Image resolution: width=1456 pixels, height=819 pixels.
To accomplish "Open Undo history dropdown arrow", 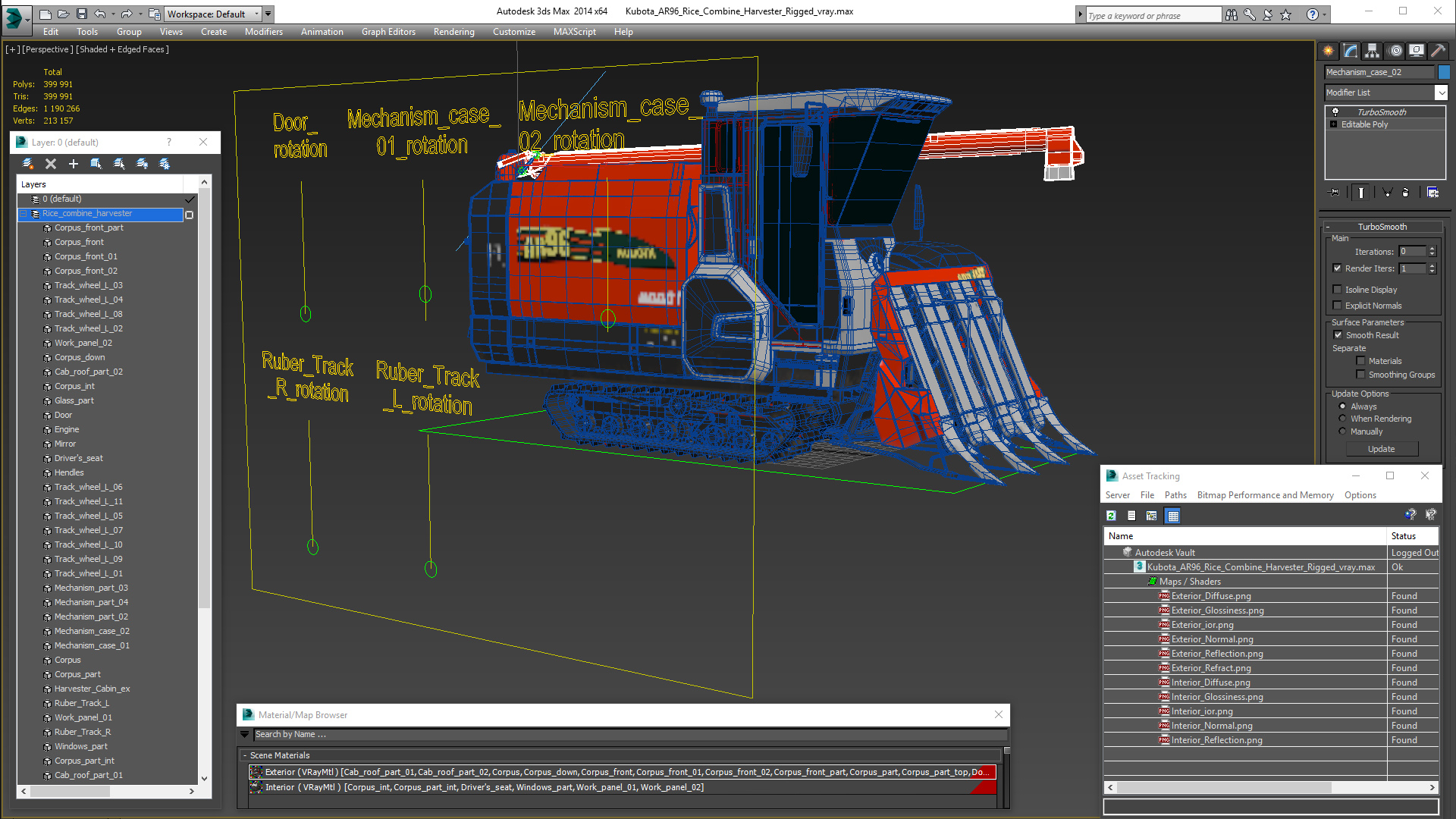I will click(113, 14).
